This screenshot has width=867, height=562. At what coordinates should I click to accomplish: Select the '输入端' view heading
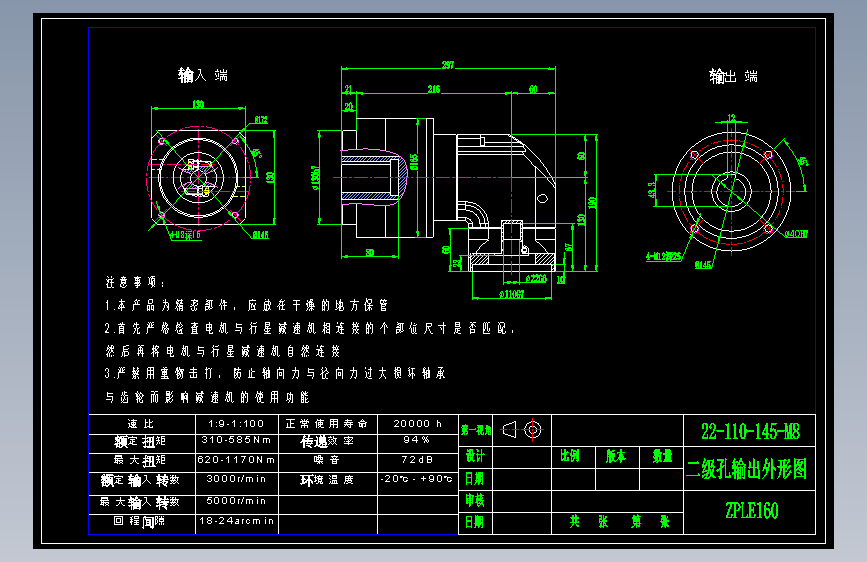point(203,75)
